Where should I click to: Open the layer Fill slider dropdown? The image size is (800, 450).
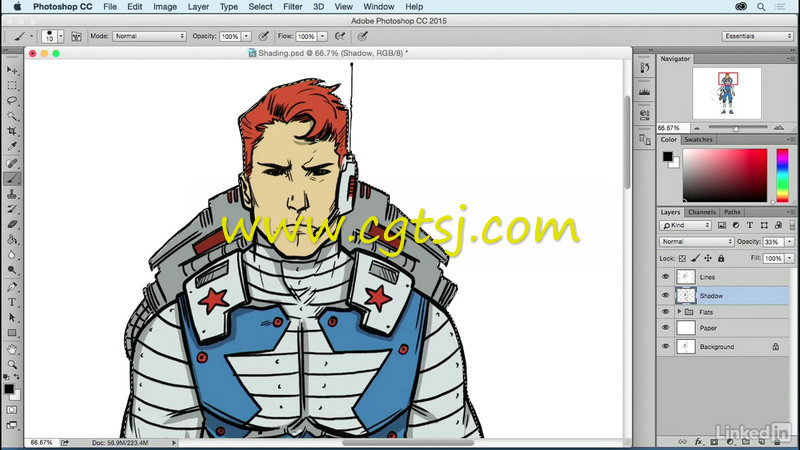790,259
